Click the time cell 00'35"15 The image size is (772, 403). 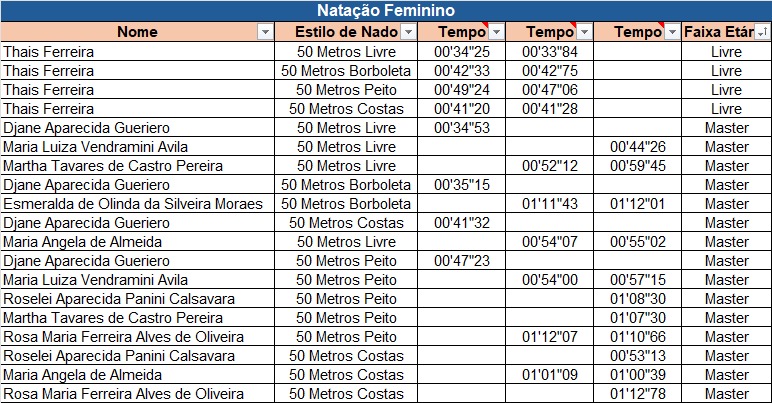(x=462, y=185)
